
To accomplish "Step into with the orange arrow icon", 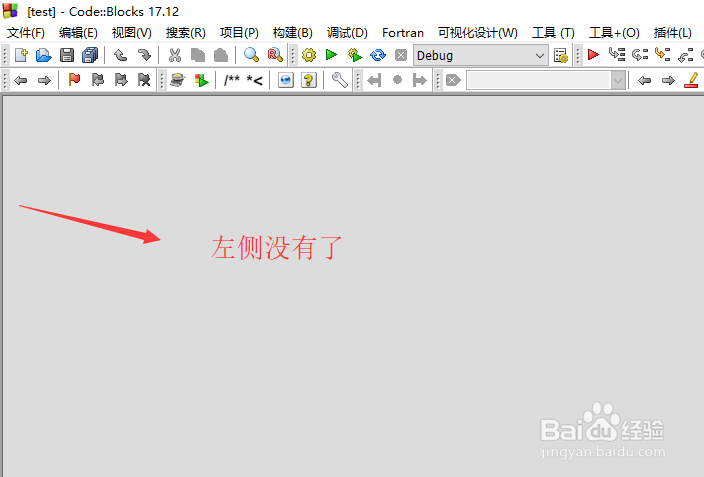I will click(x=663, y=55).
